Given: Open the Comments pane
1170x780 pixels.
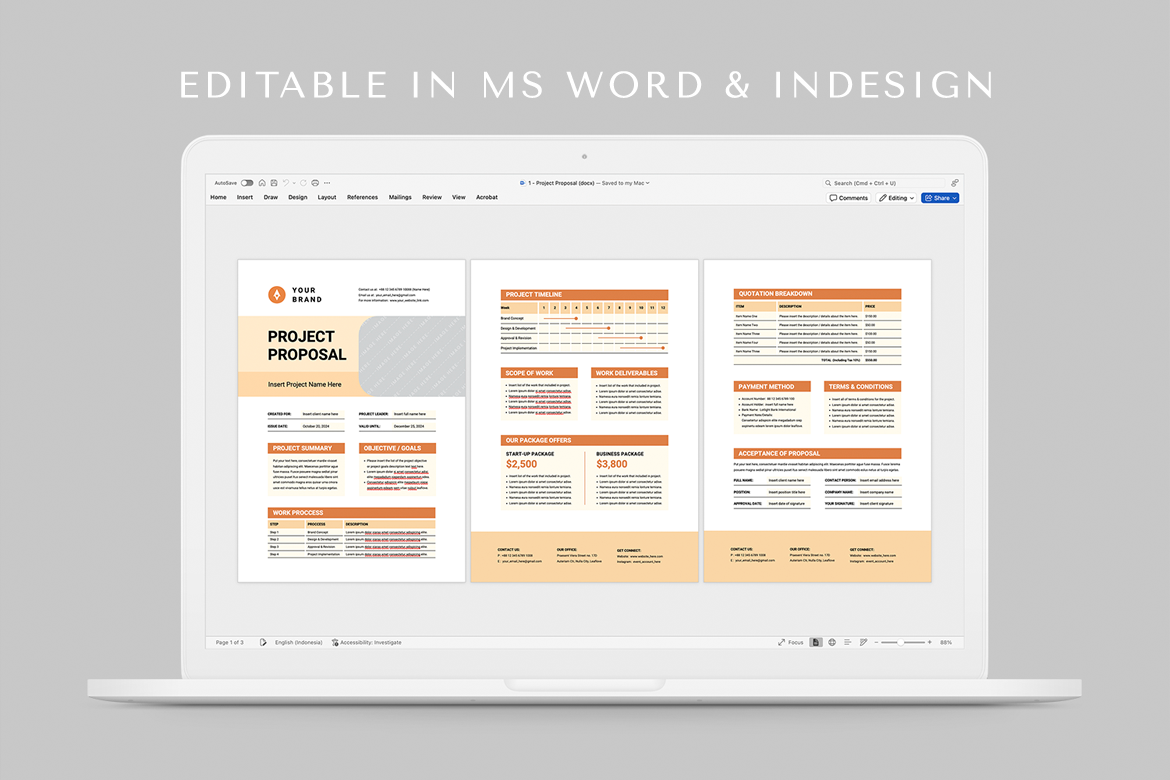Looking at the screenshot, I should pyautogui.click(x=849, y=198).
